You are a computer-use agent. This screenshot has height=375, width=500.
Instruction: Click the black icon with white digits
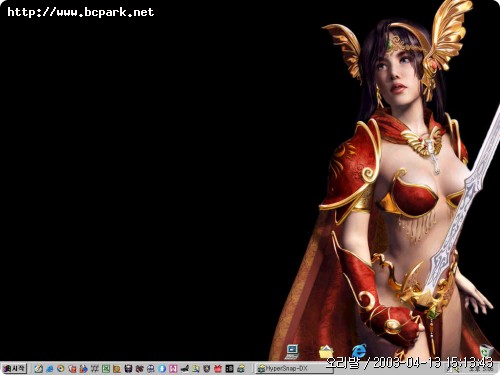pyautogui.click(x=229, y=369)
